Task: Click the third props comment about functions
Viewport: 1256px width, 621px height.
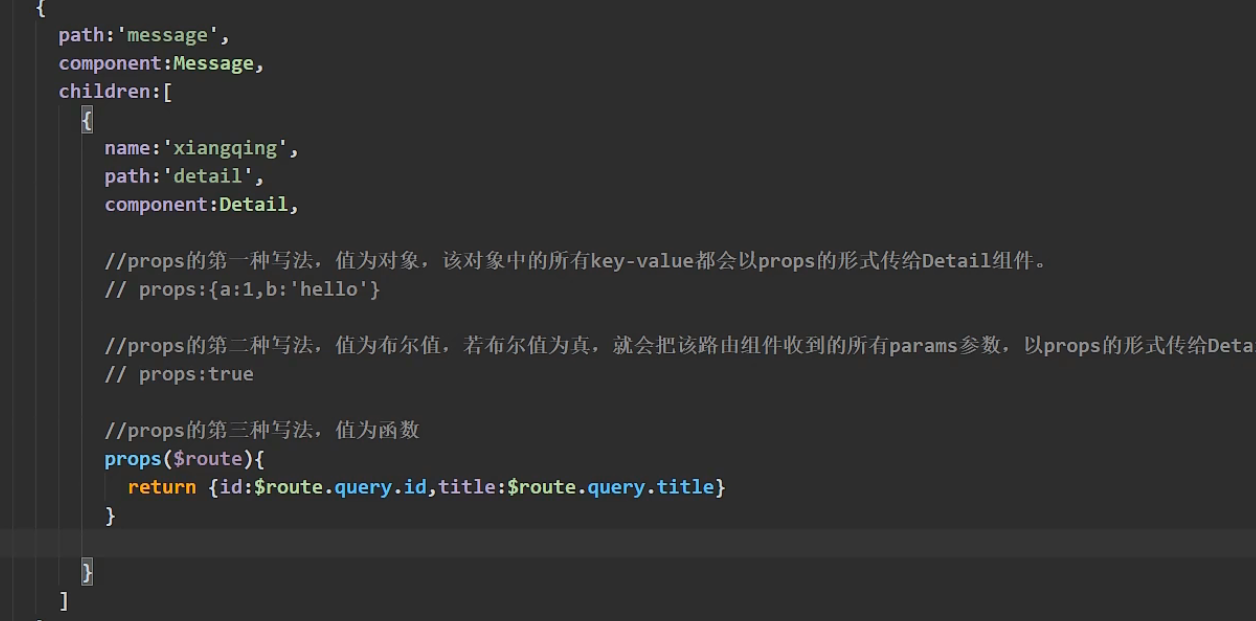Action: click(262, 430)
